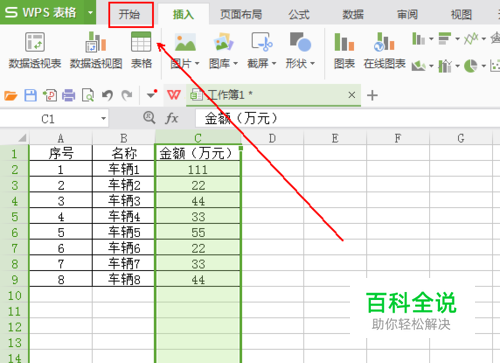Select cell containing 车辆8
The image size is (500, 363).
click(x=124, y=279)
